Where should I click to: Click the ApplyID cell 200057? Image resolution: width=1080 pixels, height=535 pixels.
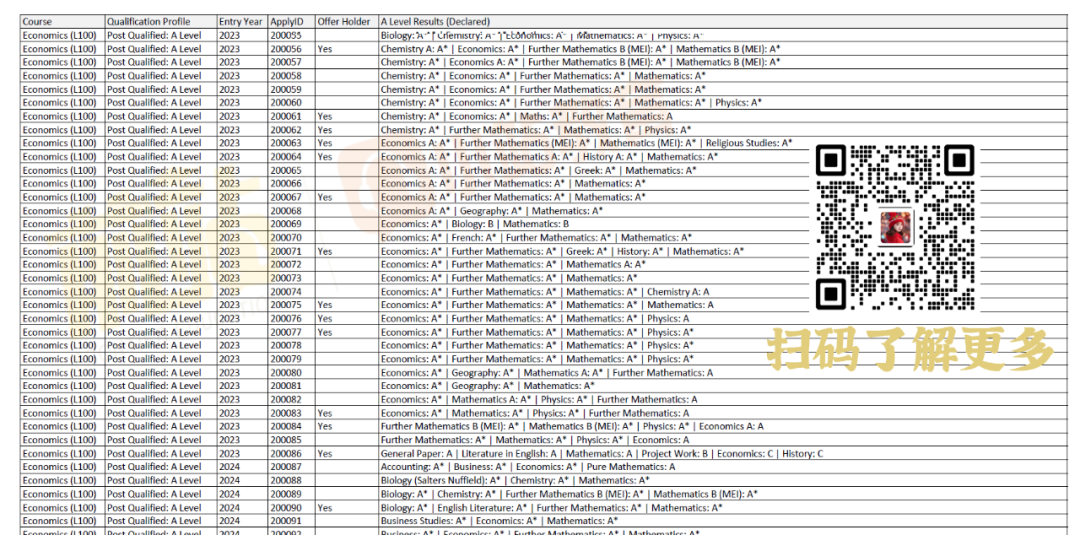pyautogui.click(x=291, y=62)
